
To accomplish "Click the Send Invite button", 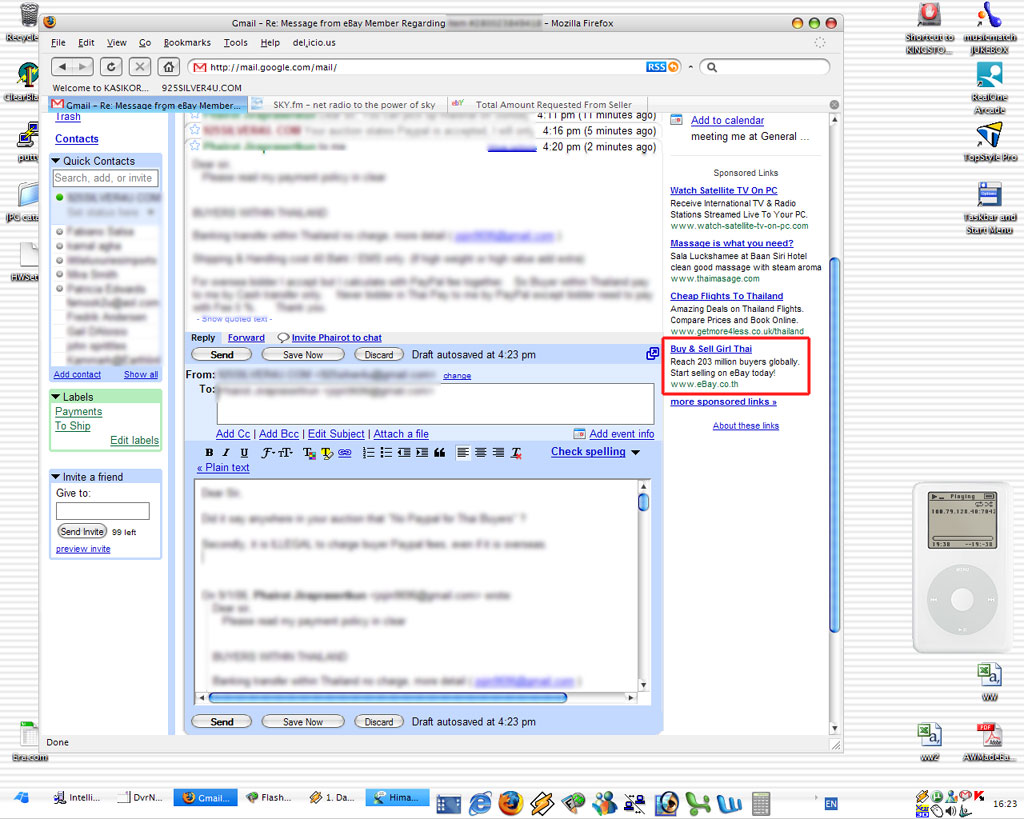I will (x=82, y=532).
